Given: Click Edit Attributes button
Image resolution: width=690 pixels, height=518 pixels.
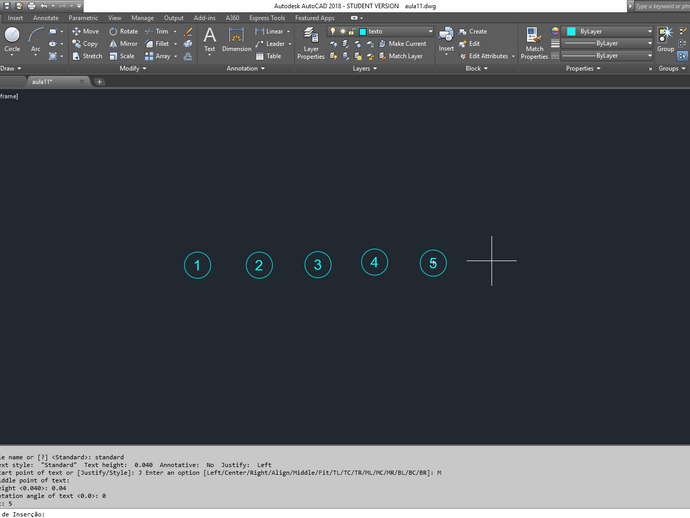Looking at the screenshot, I should tap(484, 56).
